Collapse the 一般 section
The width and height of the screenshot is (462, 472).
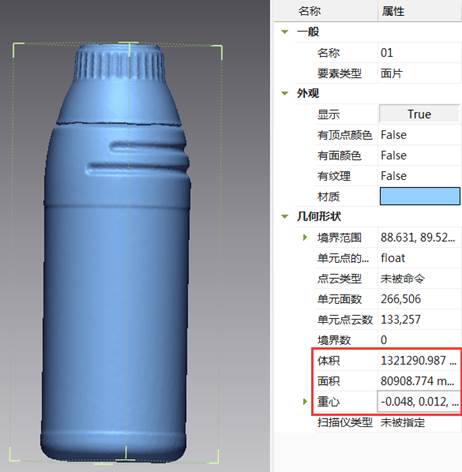(x=285, y=32)
